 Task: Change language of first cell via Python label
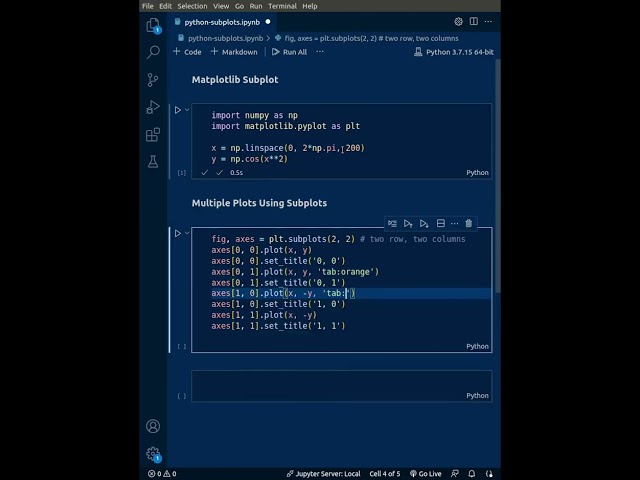[x=477, y=173]
